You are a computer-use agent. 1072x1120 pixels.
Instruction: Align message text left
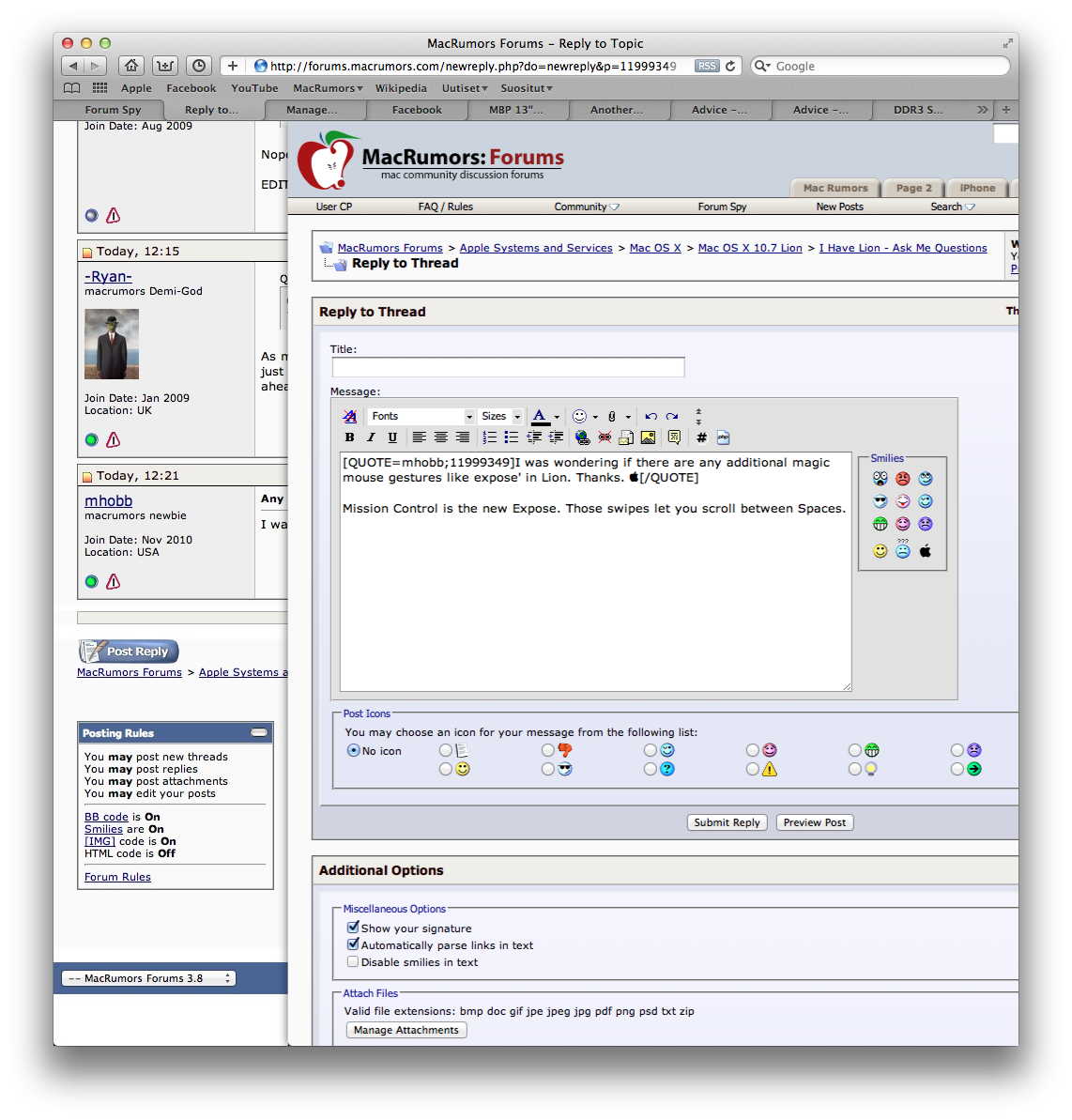click(420, 437)
